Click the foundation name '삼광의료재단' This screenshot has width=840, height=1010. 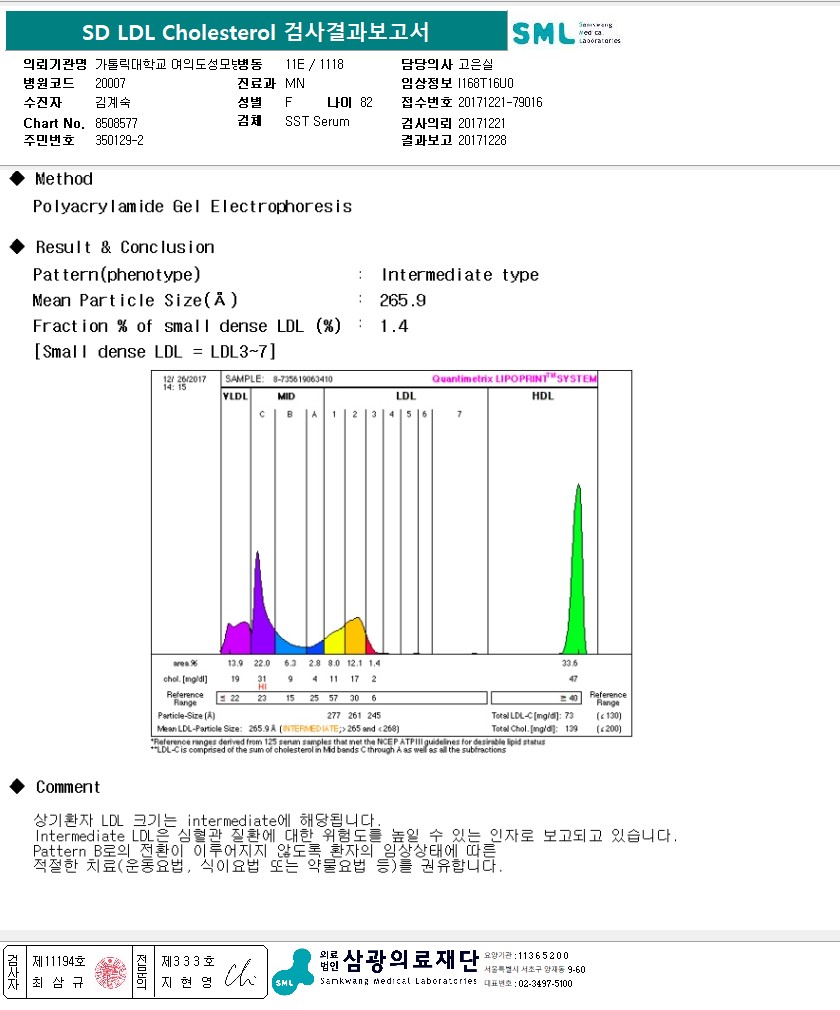point(410,960)
